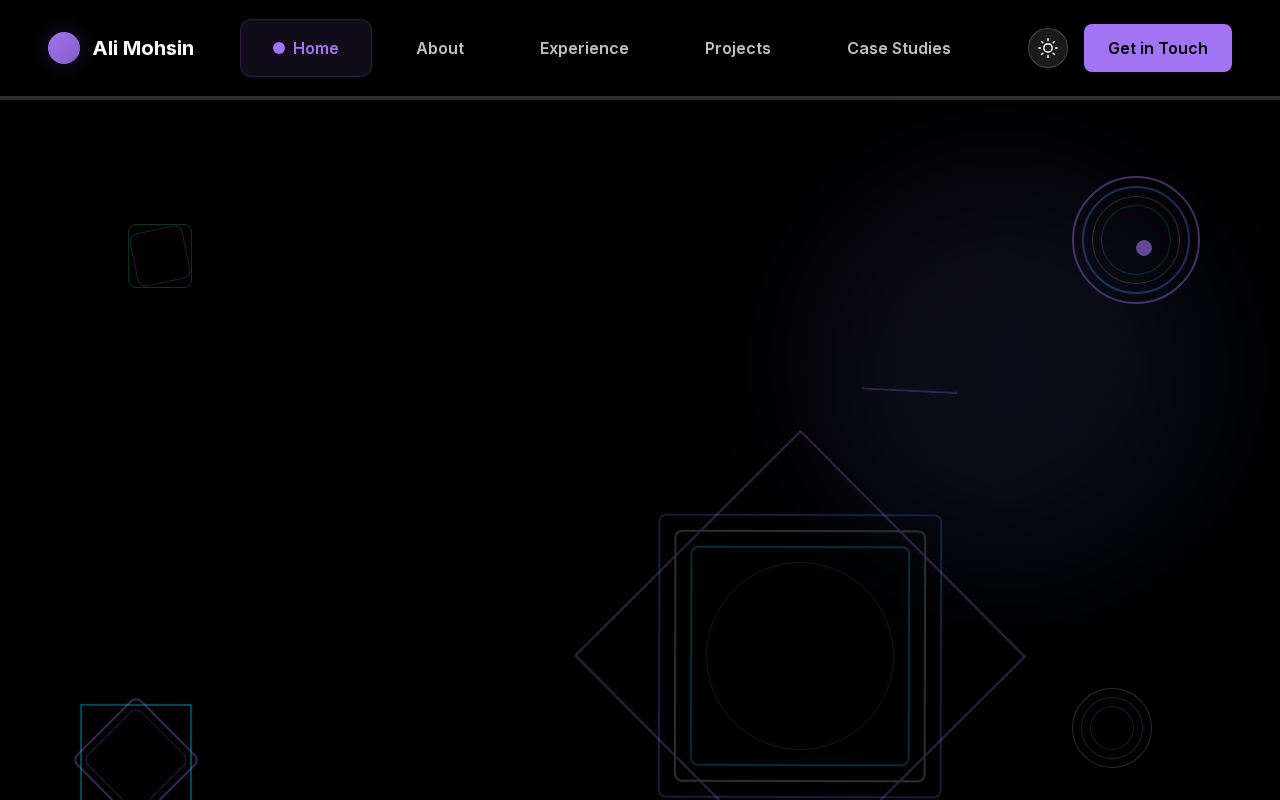1280x800 pixels.
Task: Click the purple circle logo icon
Action: [x=64, y=48]
